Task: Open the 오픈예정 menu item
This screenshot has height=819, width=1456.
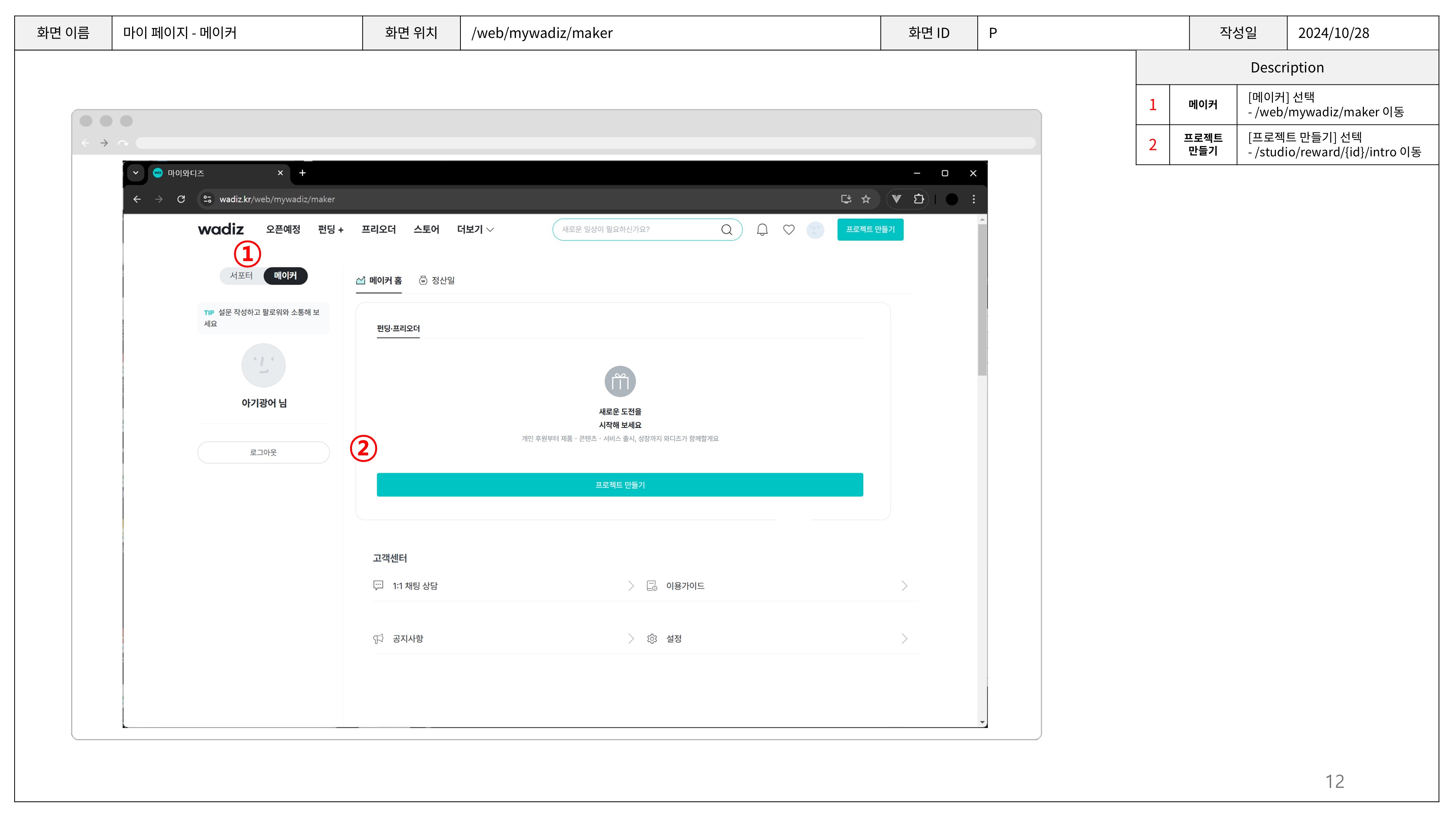Action: pos(282,229)
